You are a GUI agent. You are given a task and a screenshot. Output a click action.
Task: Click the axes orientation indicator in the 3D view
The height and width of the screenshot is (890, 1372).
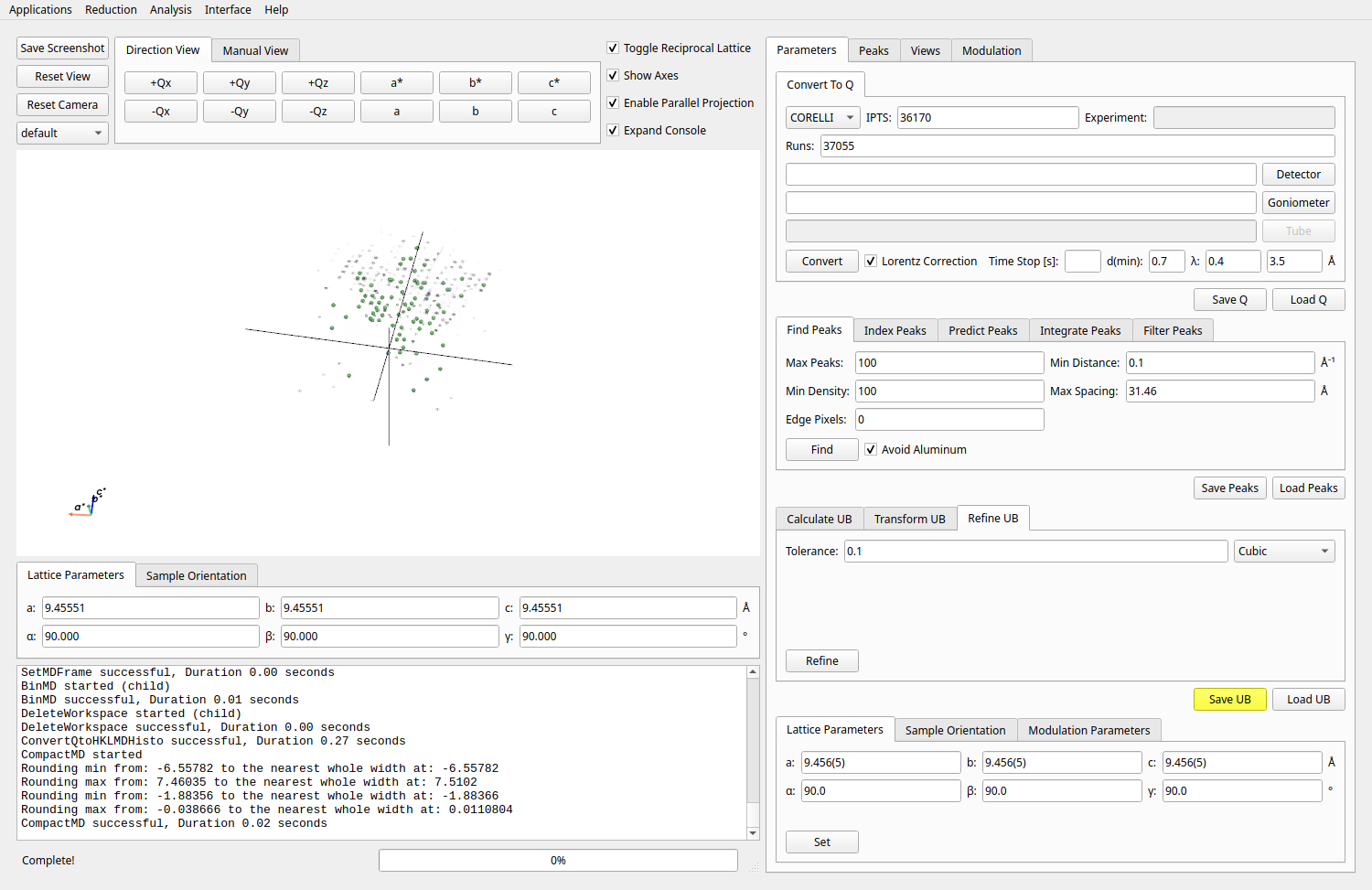pos(89,502)
